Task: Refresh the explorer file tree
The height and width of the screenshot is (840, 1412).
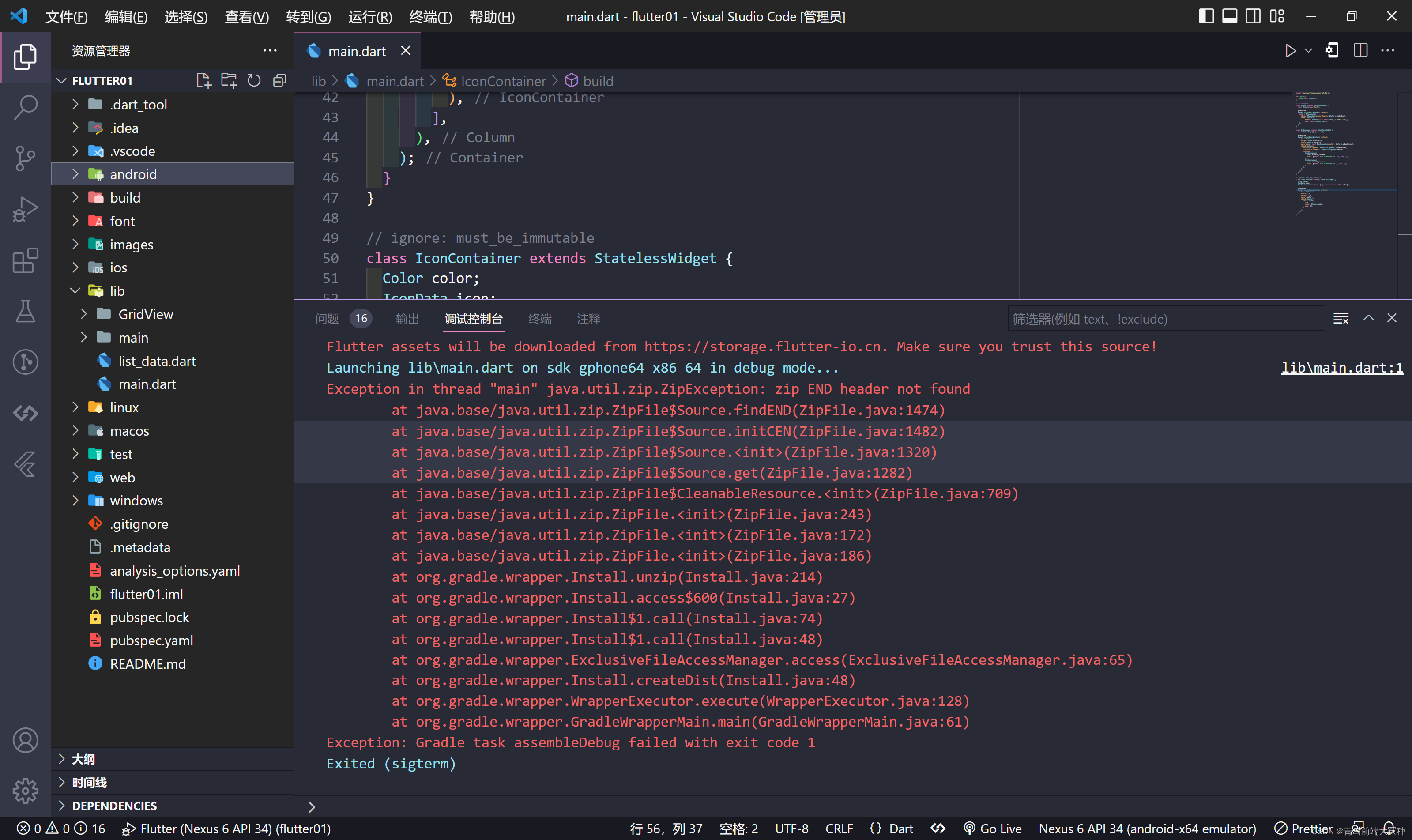Action: coord(254,80)
